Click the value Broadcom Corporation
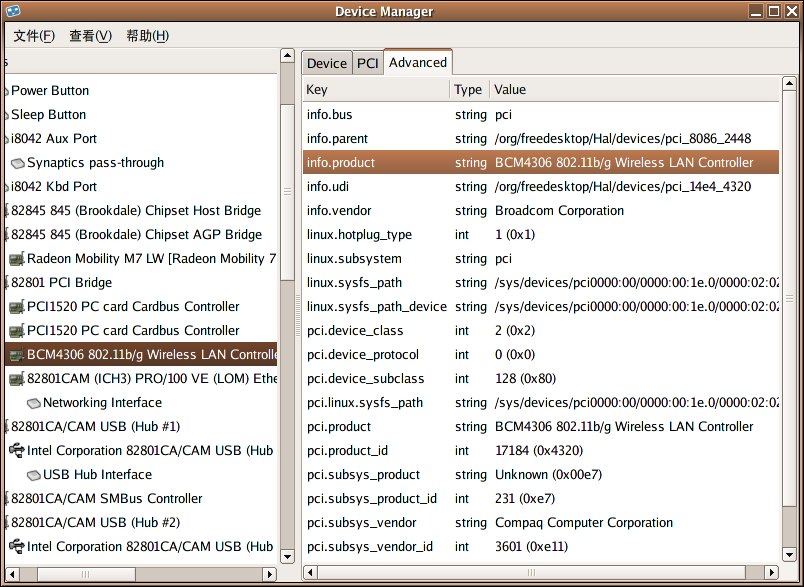 pyautogui.click(x=559, y=211)
